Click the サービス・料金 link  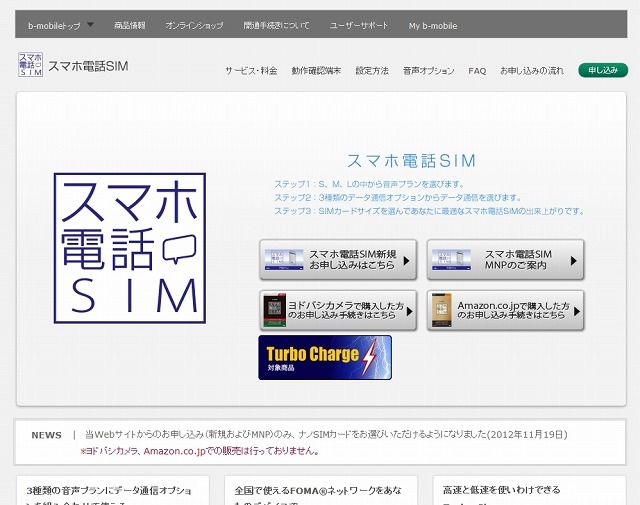click(251, 71)
